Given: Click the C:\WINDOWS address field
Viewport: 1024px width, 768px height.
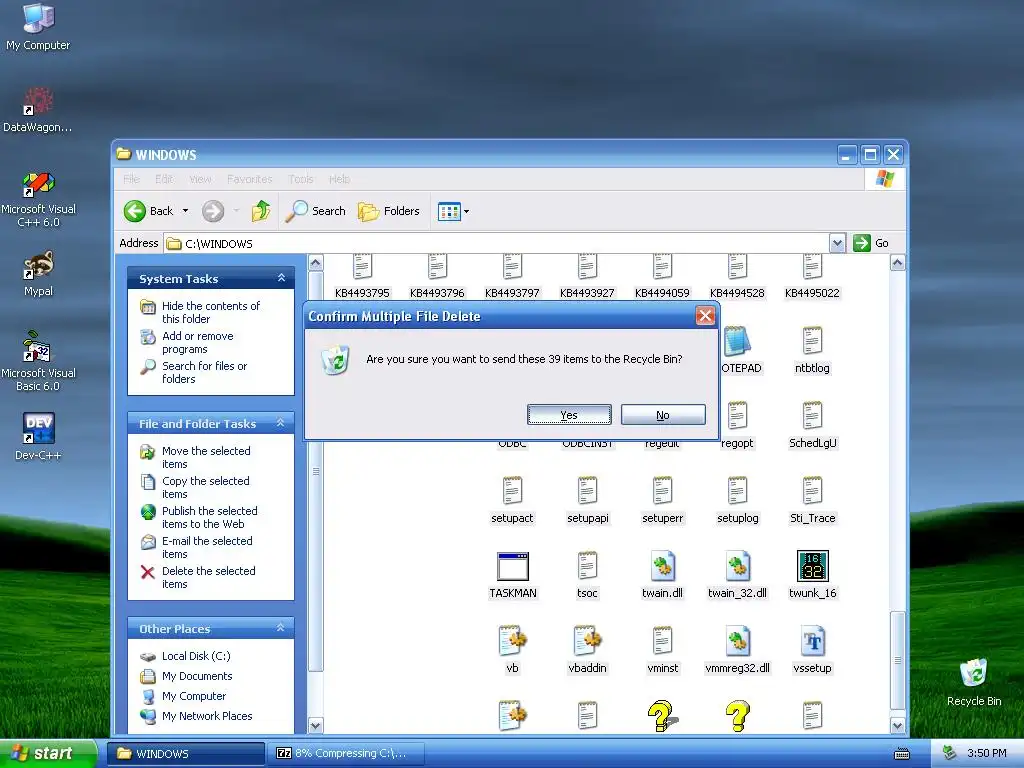Looking at the screenshot, I should tap(496, 244).
